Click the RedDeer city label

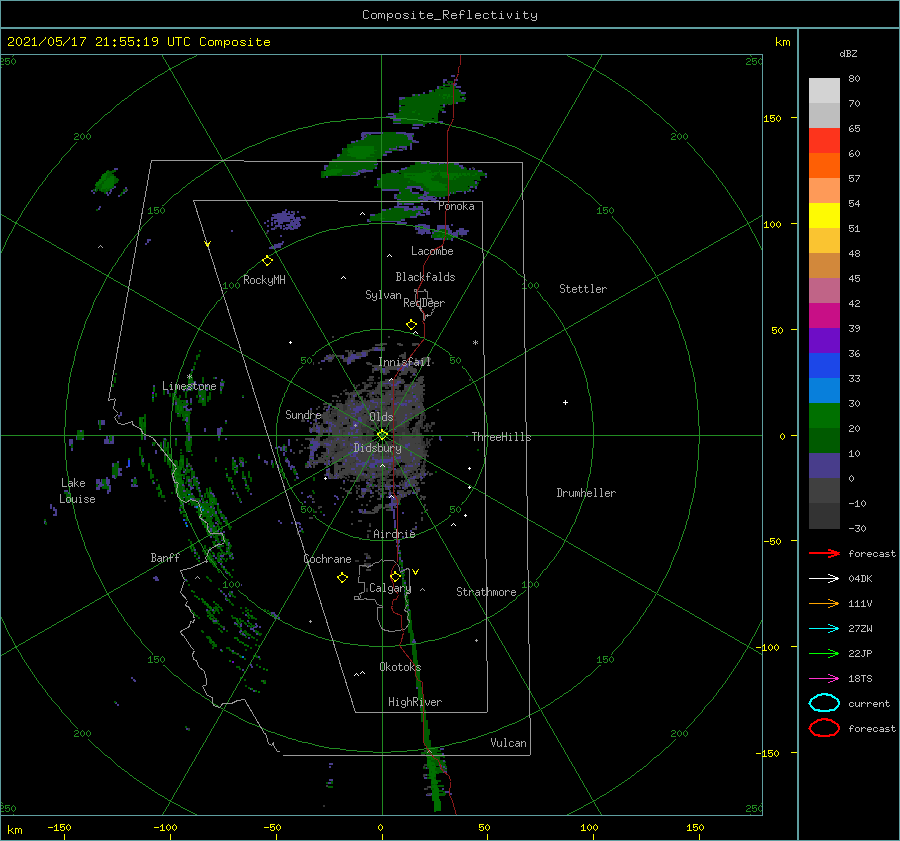pos(424,303)
